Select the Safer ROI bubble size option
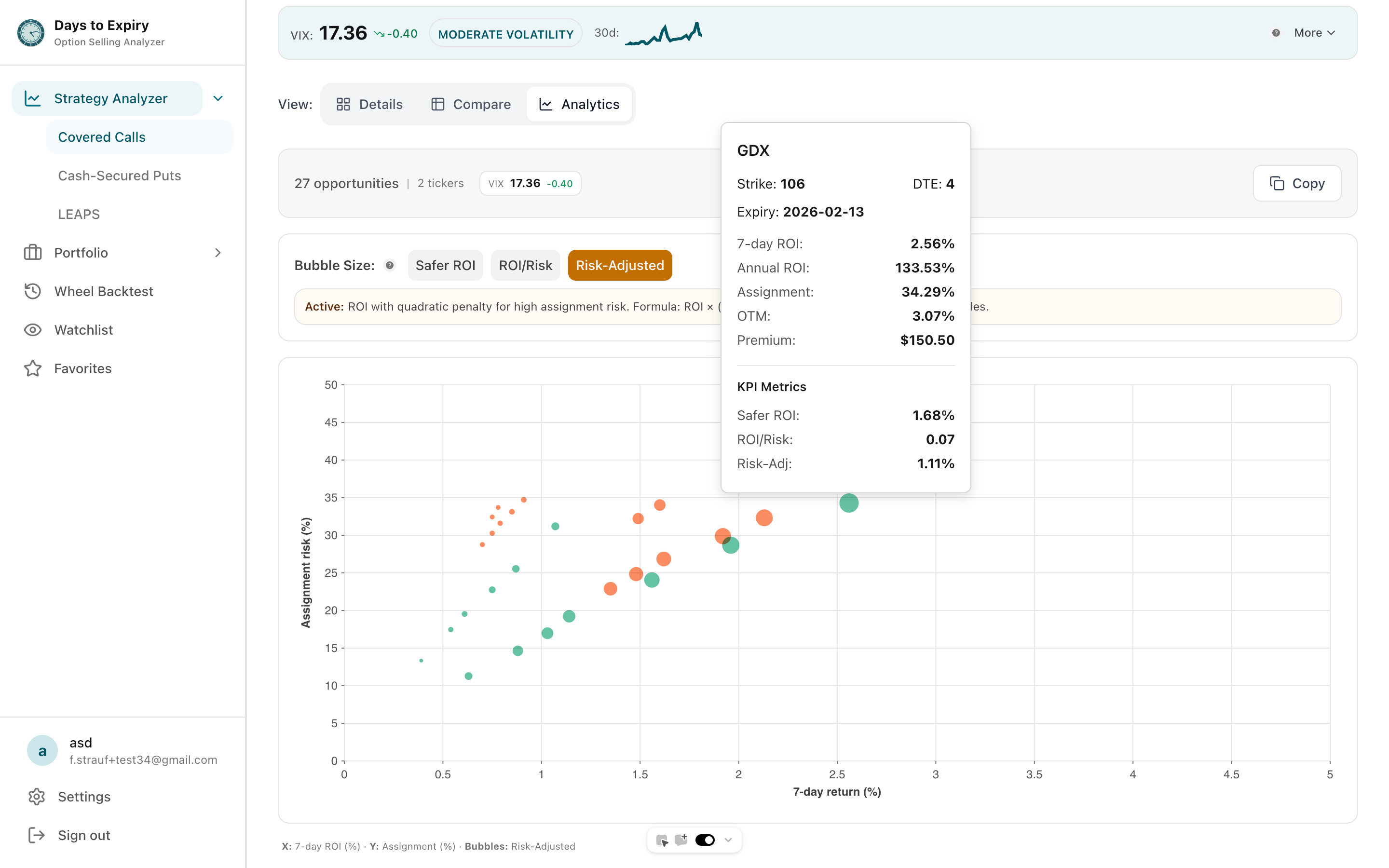 point(446,265)
